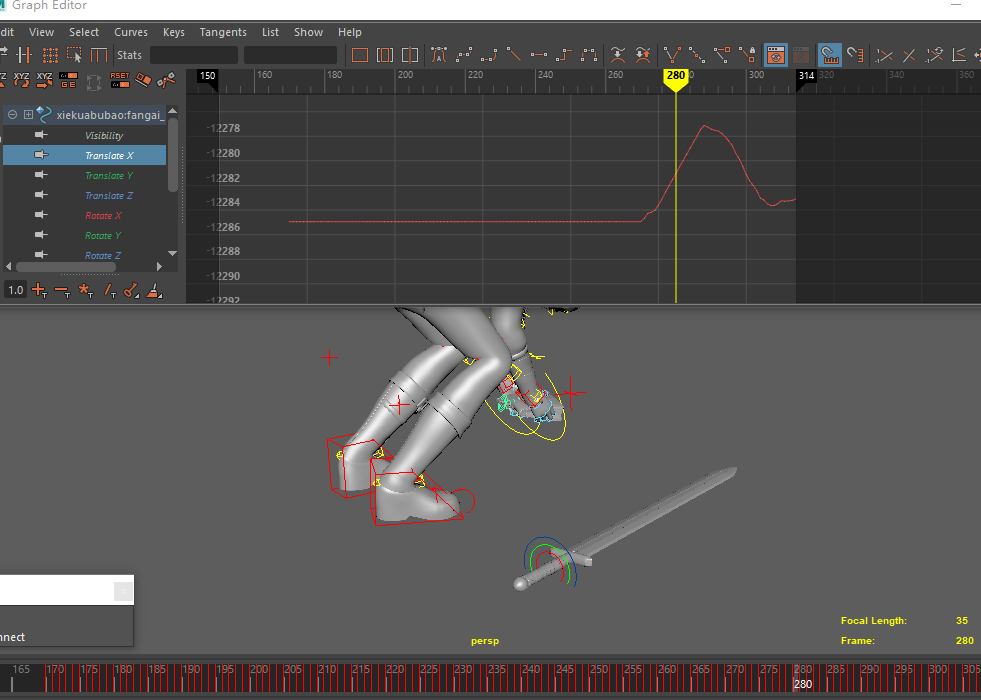This screenshot has height=700, width=981.
Task: Apply flat tangents to keys
Action: (539, 55)
